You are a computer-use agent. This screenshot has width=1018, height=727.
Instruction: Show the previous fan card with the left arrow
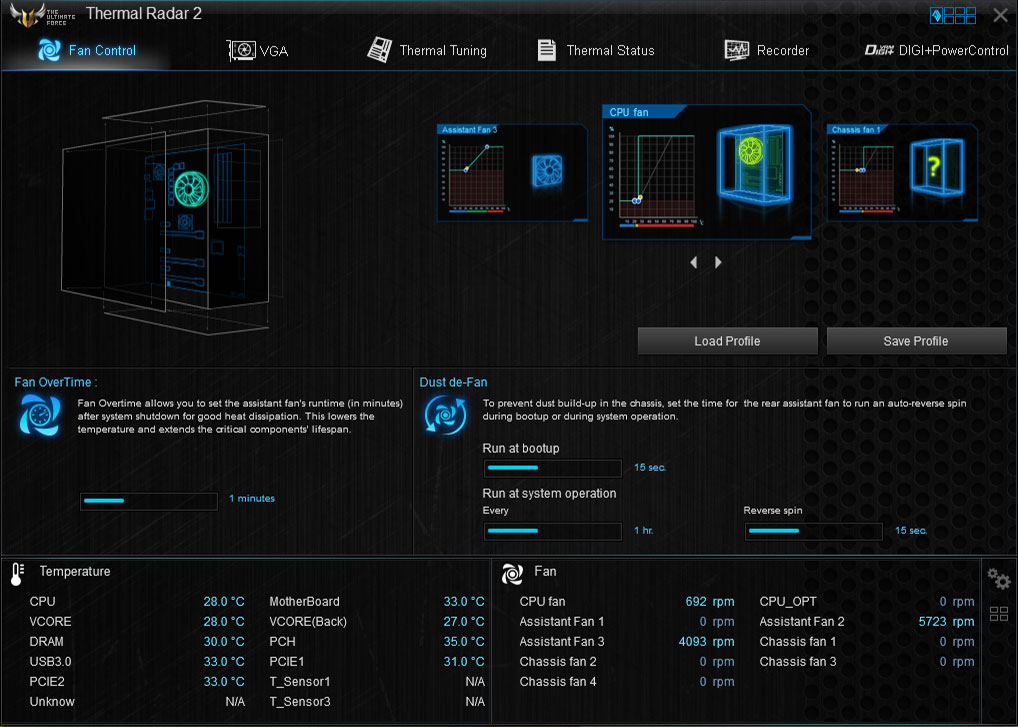coord(694,262)
